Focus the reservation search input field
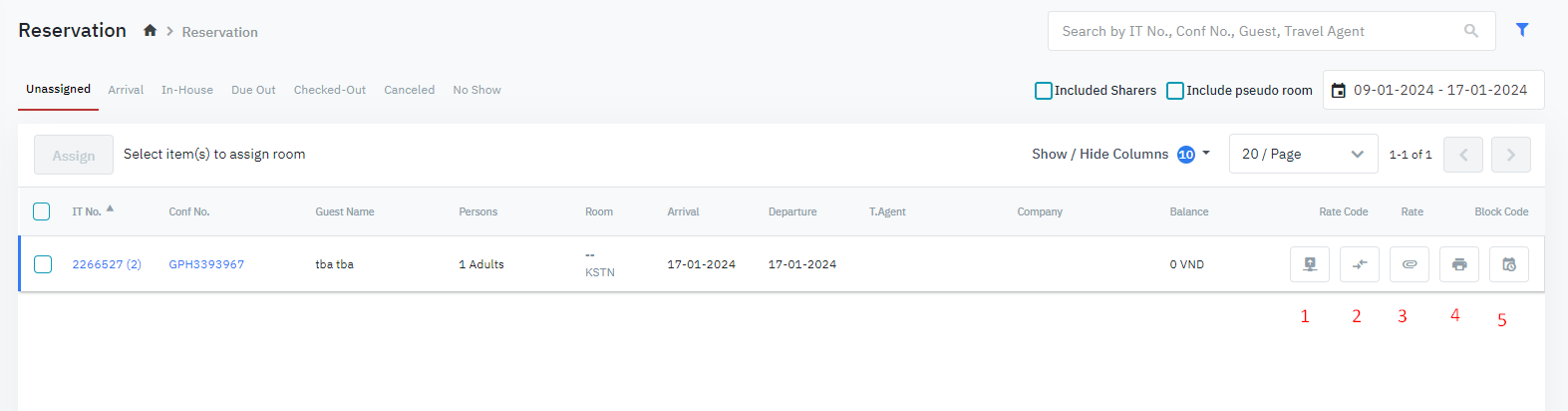Screen dimensions: 1568x411 click(1256, 31)
